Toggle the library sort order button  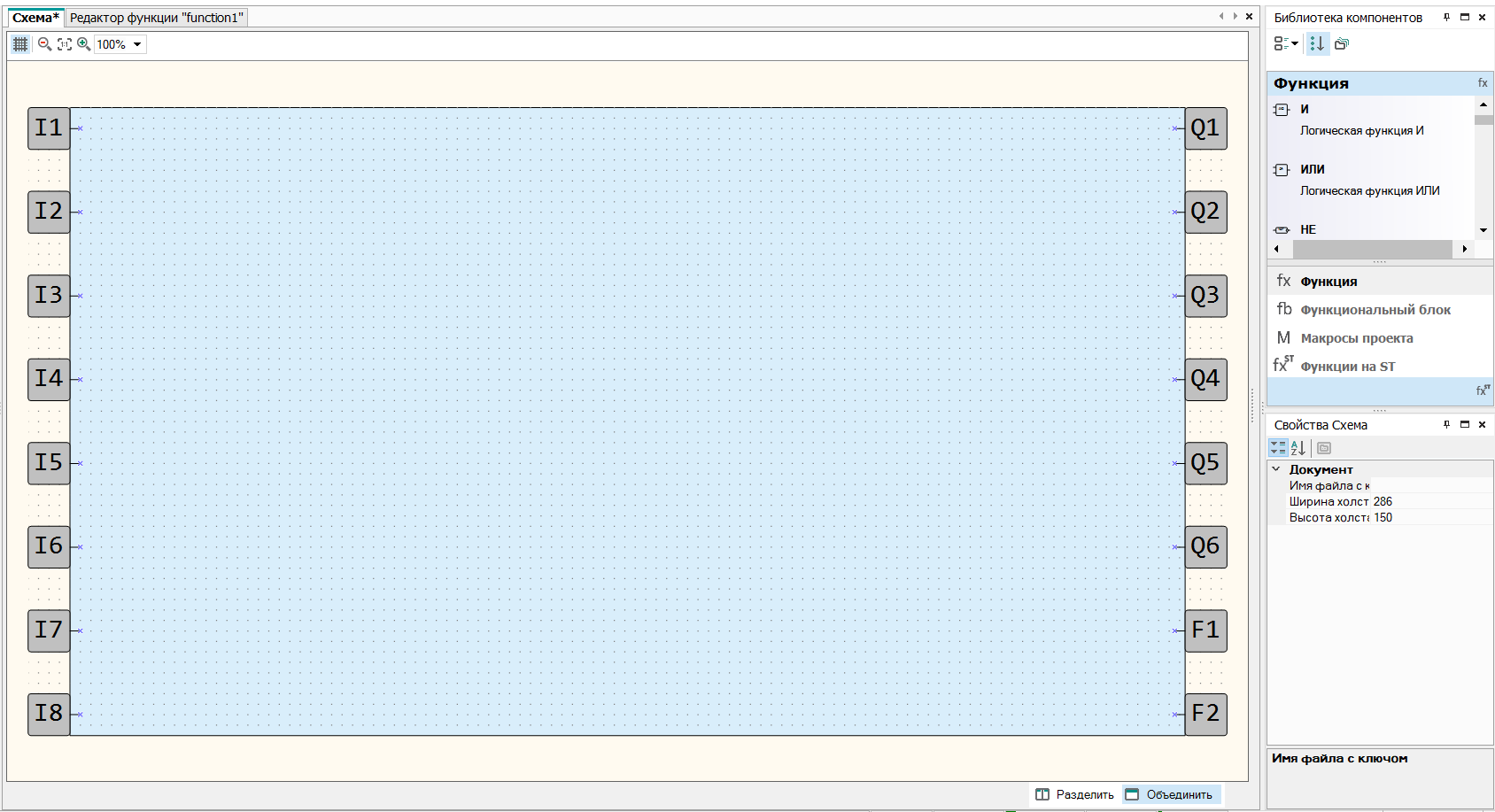click(x=1317, y=43)
